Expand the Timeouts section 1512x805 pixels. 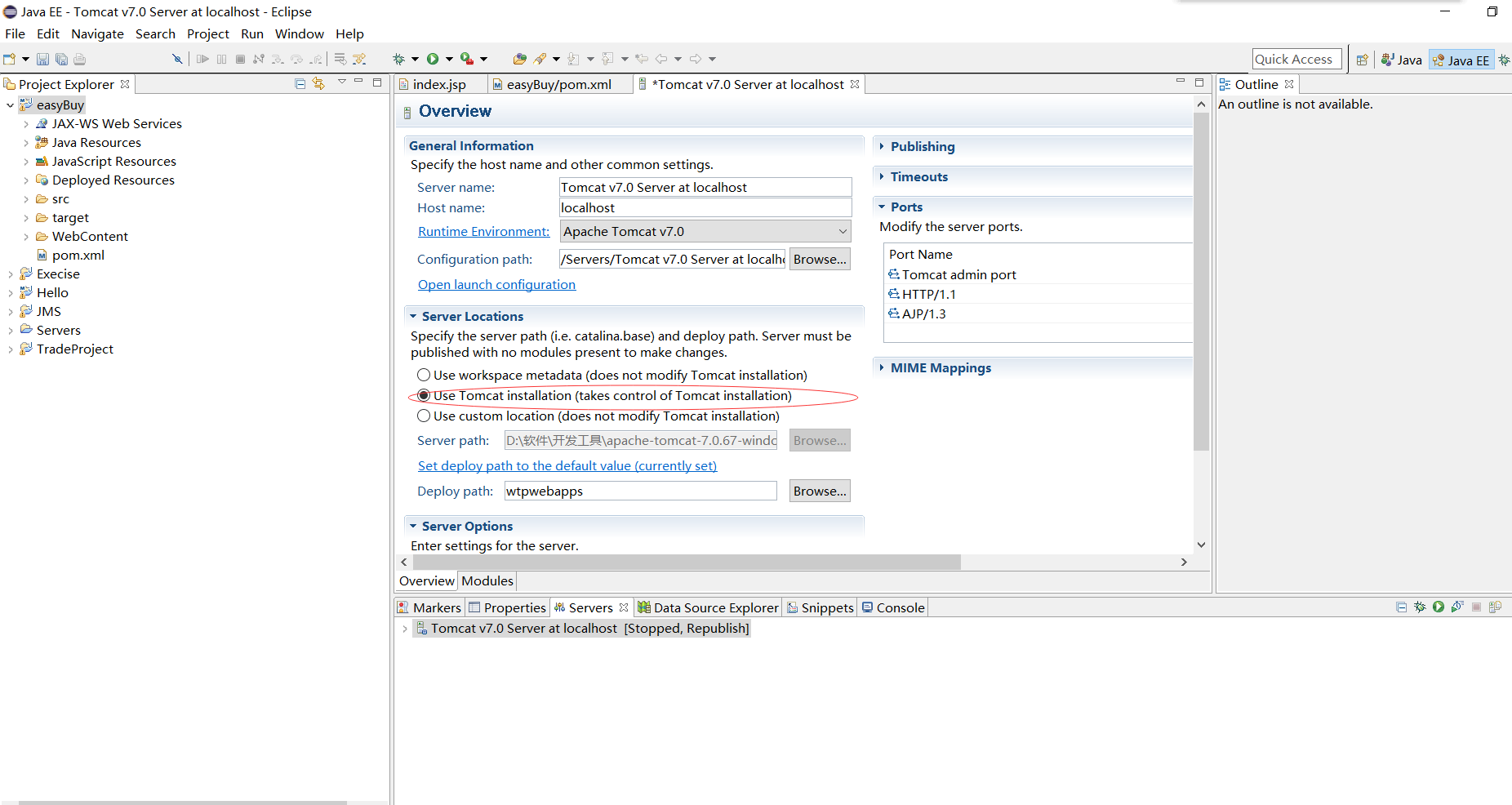click(882, 176)
